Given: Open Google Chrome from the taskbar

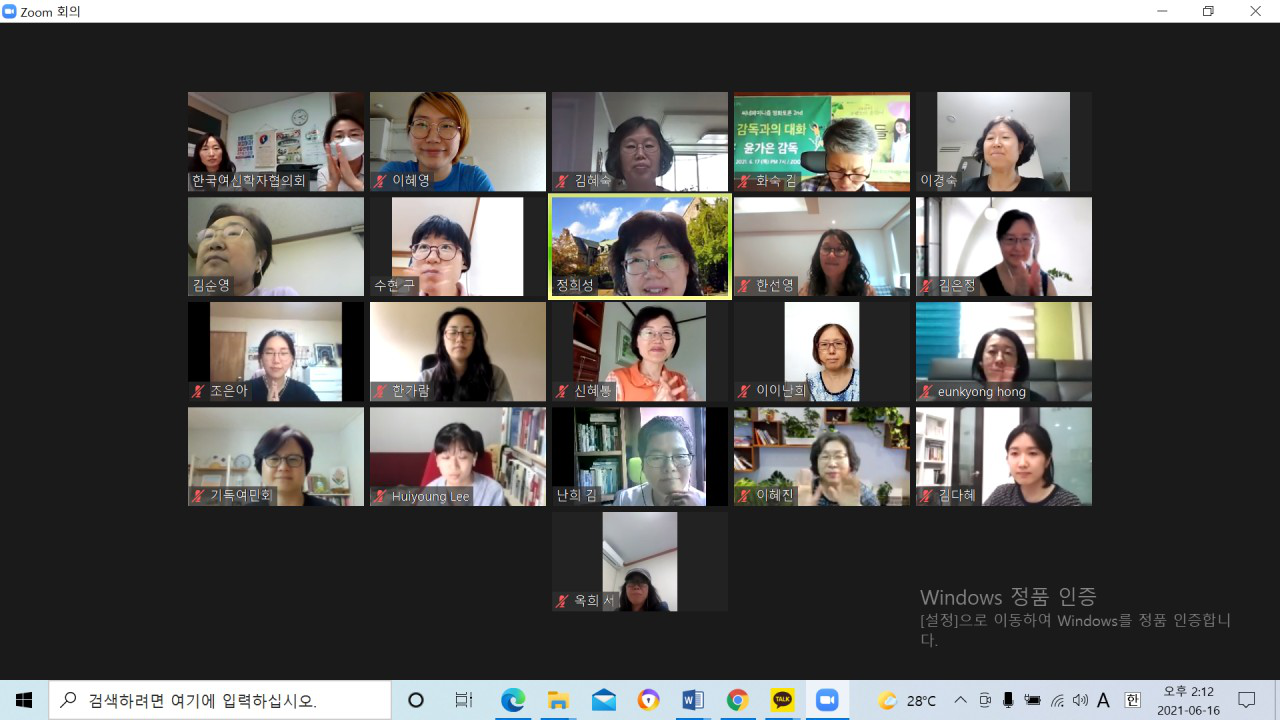Looking at the screenshot, I should pyautogui.click(x=737, y=700).
